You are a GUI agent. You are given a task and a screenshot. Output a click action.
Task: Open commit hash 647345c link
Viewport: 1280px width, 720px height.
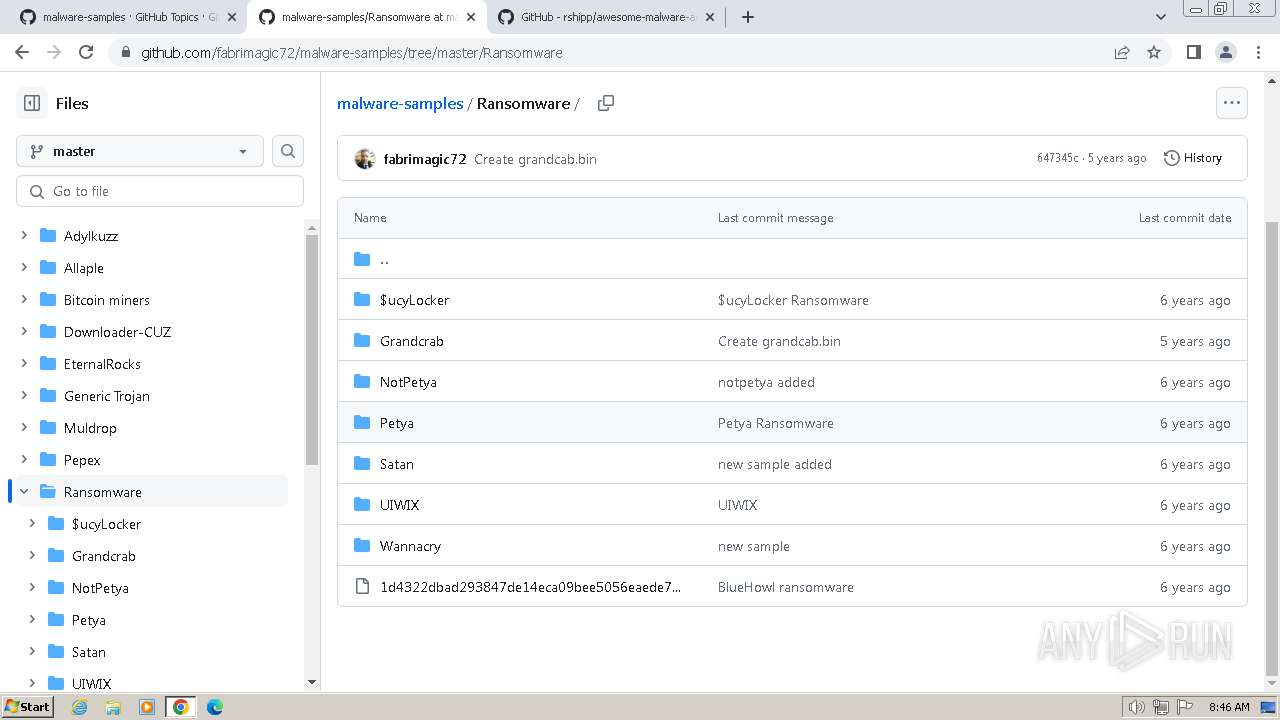1057,158
